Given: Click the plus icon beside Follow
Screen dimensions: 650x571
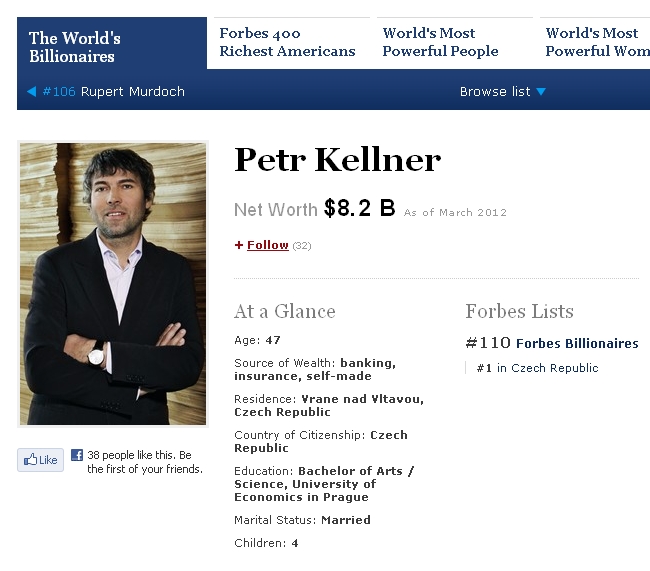Looking at the screenshot, I should coord(239,245).
